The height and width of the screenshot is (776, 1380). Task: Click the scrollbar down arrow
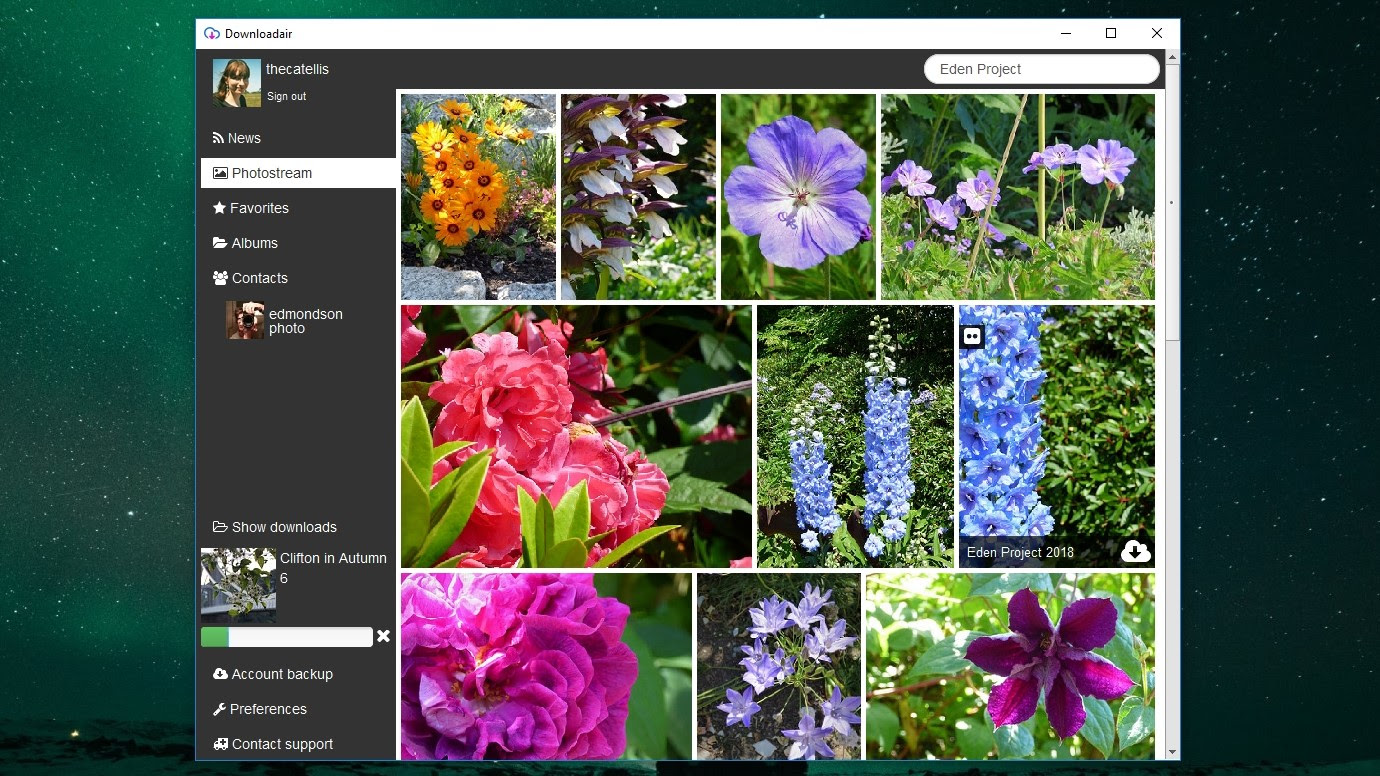click(1172, 752)
